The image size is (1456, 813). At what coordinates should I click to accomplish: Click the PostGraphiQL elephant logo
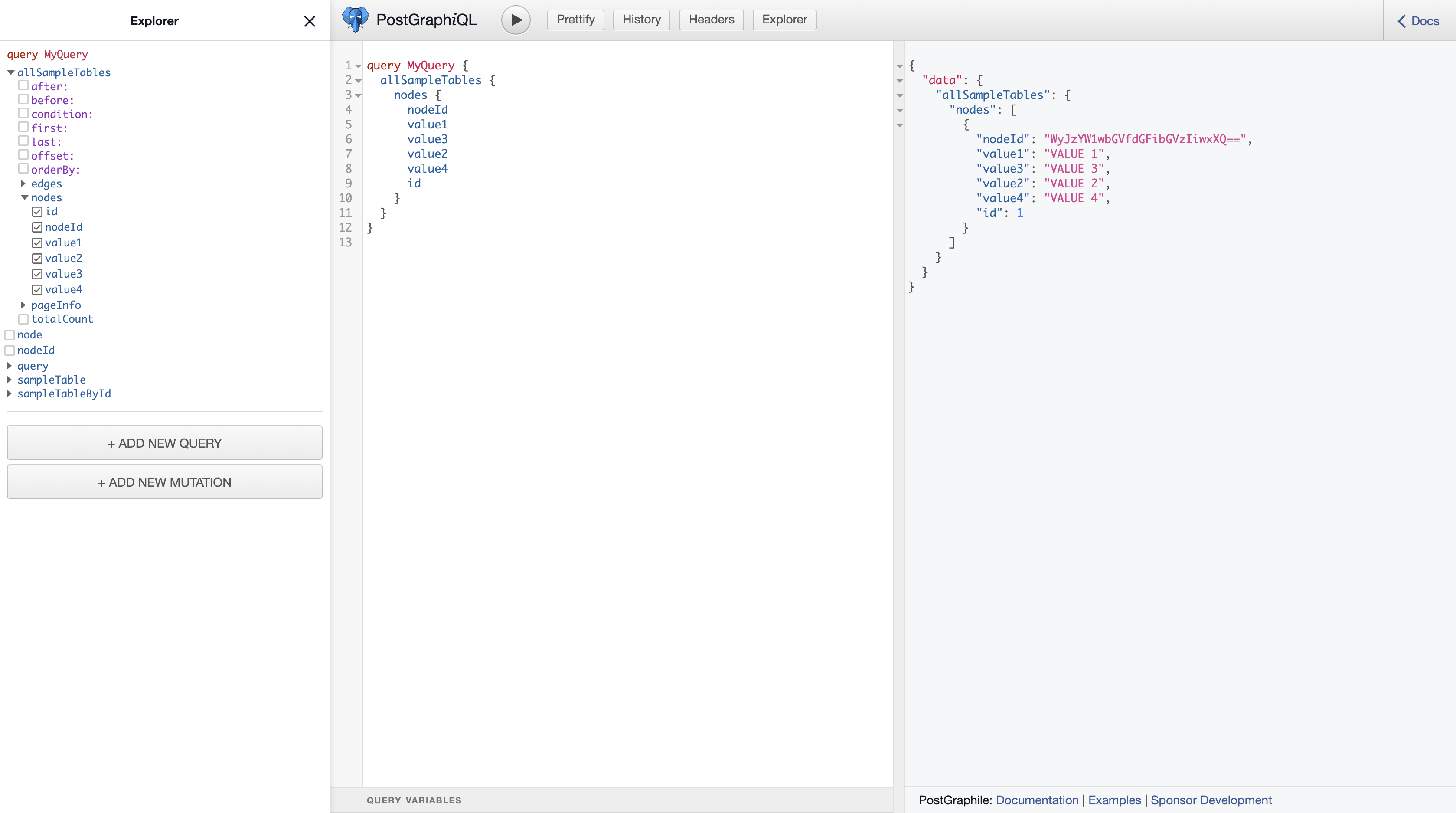(355, 20)
